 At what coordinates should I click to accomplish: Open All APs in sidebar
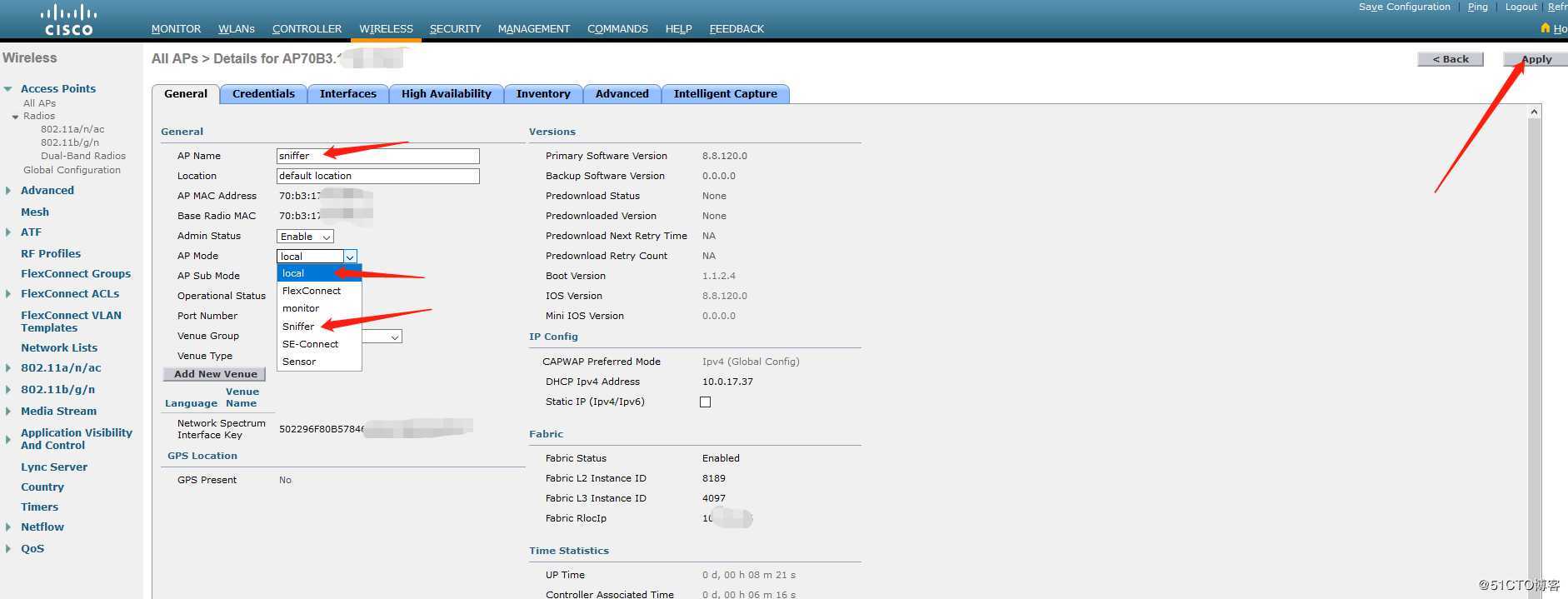[x=39, y=103]
